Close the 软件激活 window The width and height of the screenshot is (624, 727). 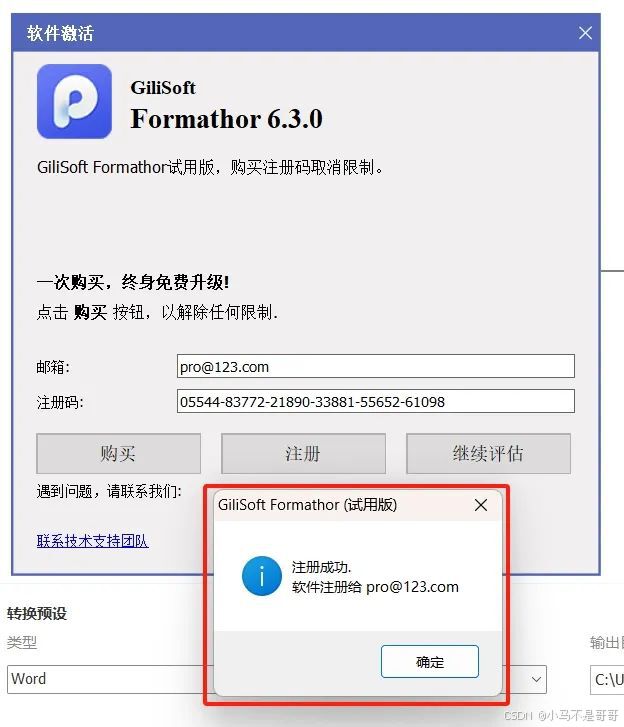(585, 33)
